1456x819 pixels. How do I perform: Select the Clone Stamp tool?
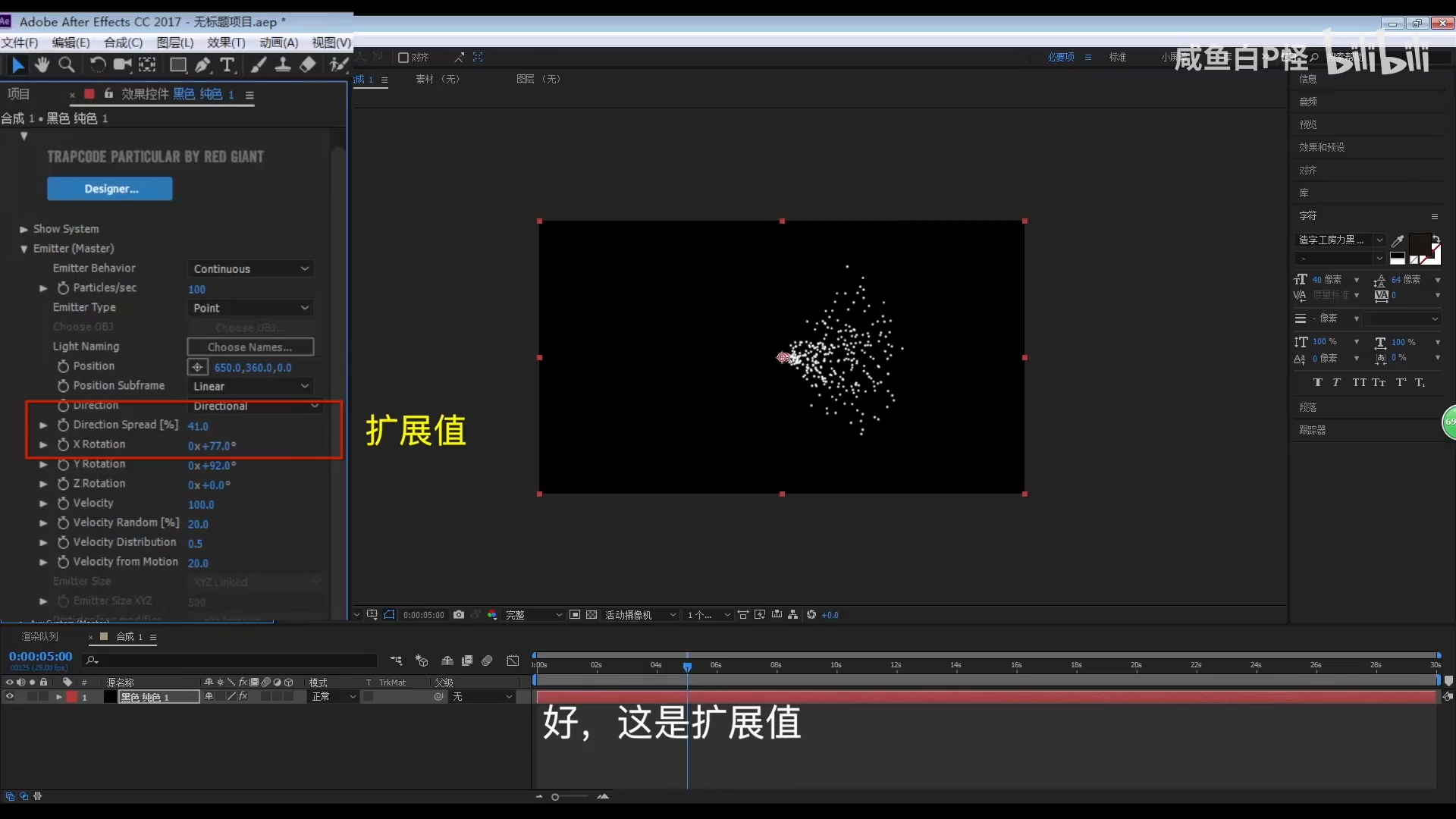pyautogui.click(x=282, y=65)
